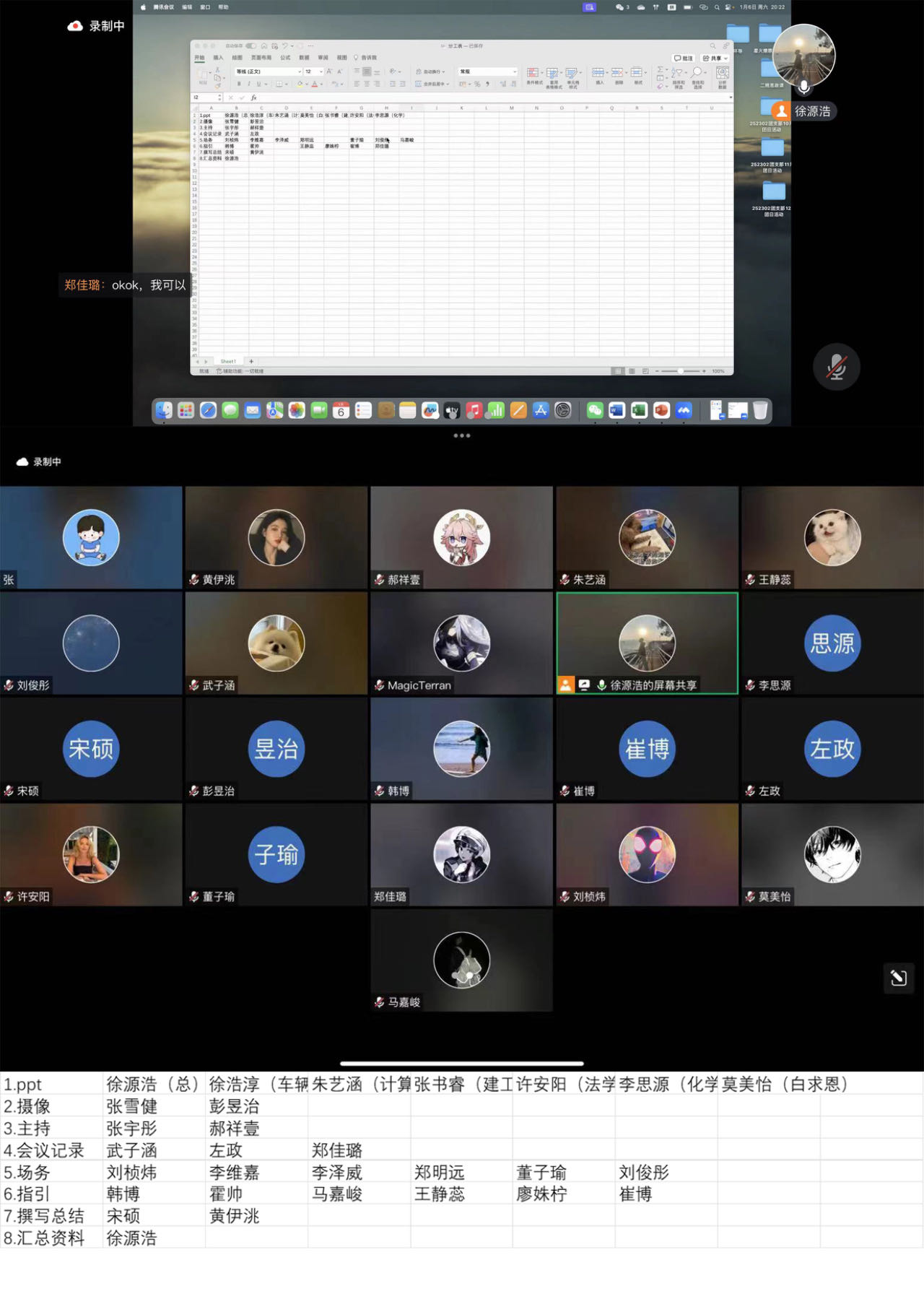Image resolution: width=924 pixels, height=1307 pixels.
Task: Click the 批注 comments button
Action: 684,58
